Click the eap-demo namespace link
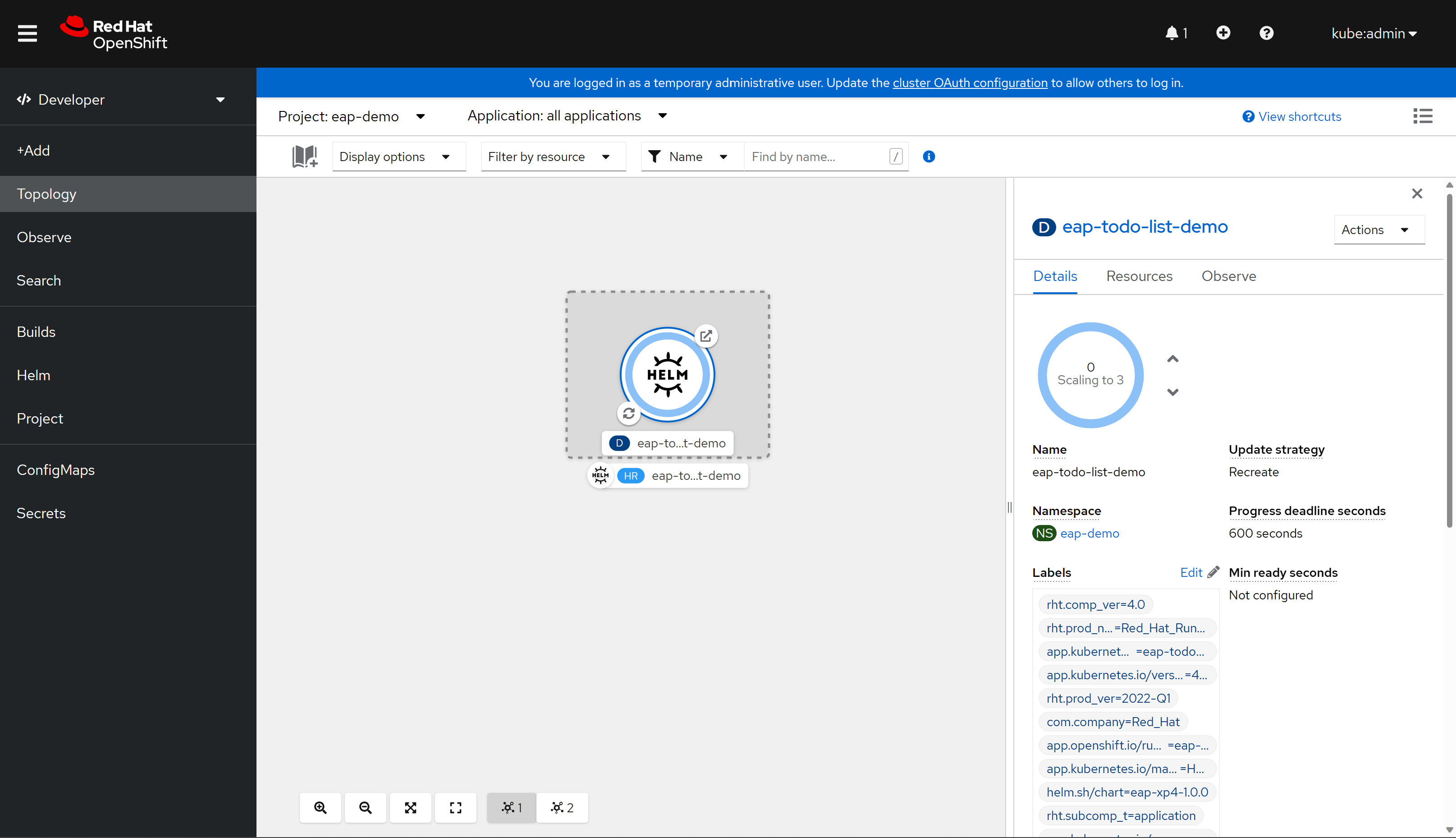Viewport: 1456px width, 838px height. [1090, 532]
